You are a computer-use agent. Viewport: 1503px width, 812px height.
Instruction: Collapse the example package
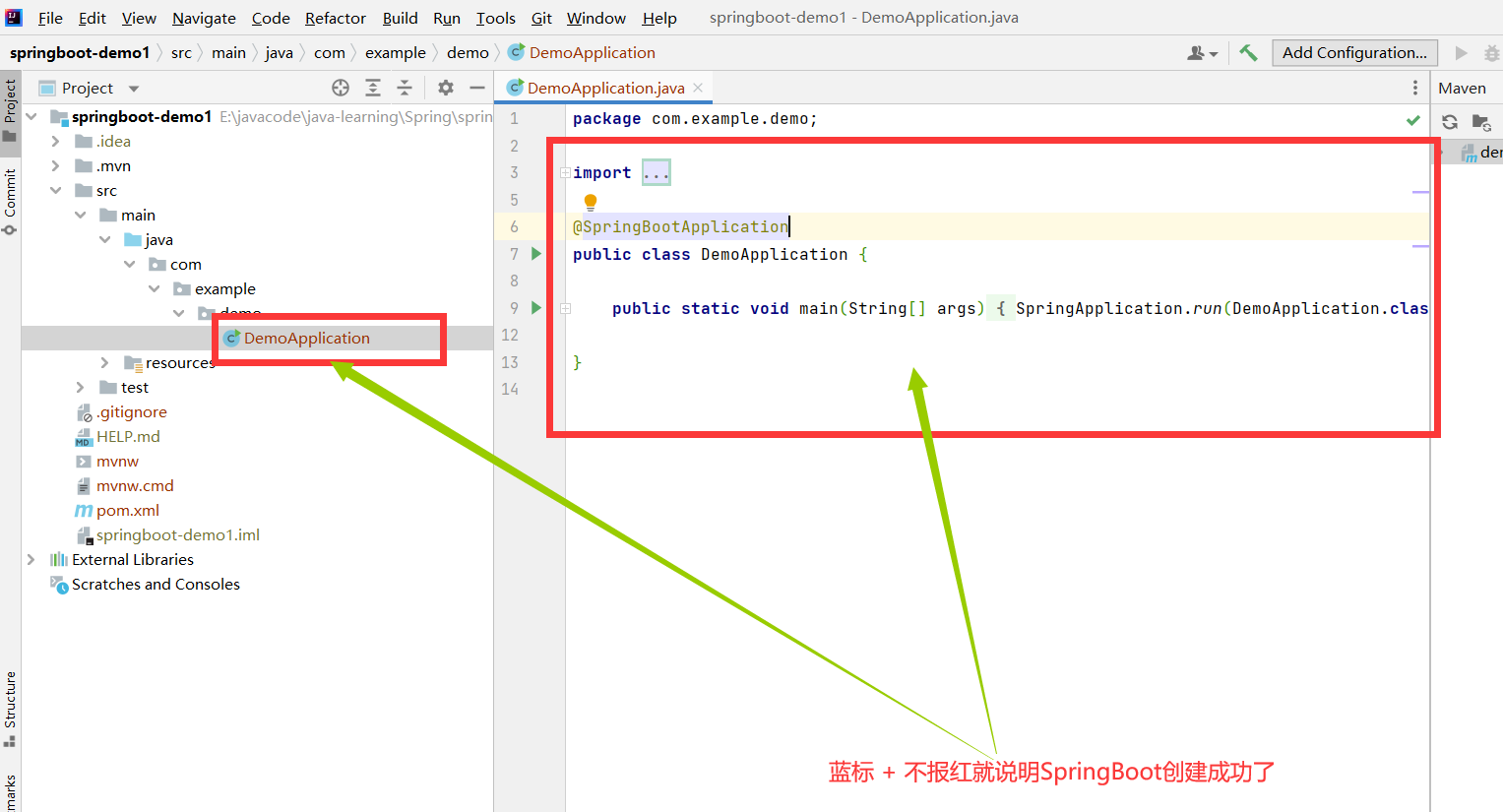coord(155,288)
